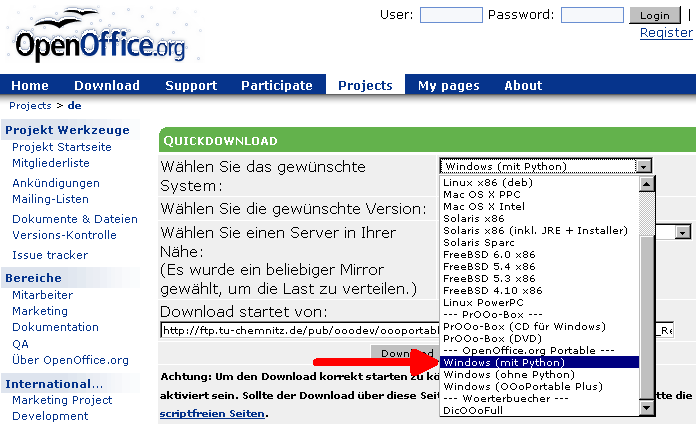Open the My pages tab
The image size is (696, 424).
pos(448,85)
